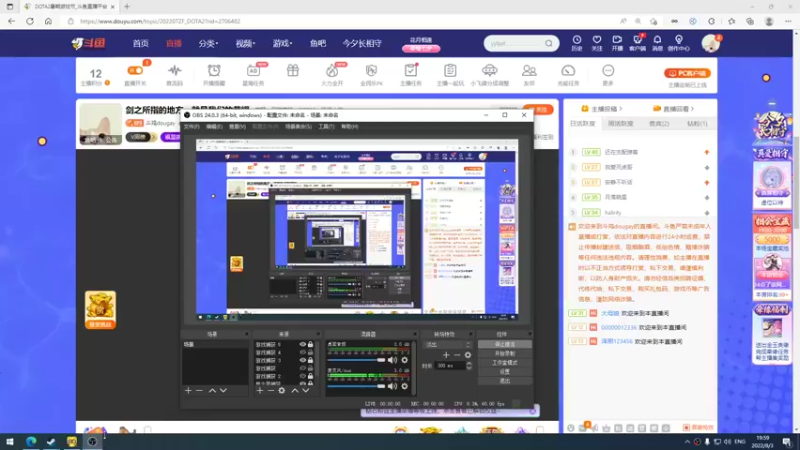Add a new source in OBS Sources panel
The height and width of the screenshot is (450, 800).
click(x=260, y=390)
